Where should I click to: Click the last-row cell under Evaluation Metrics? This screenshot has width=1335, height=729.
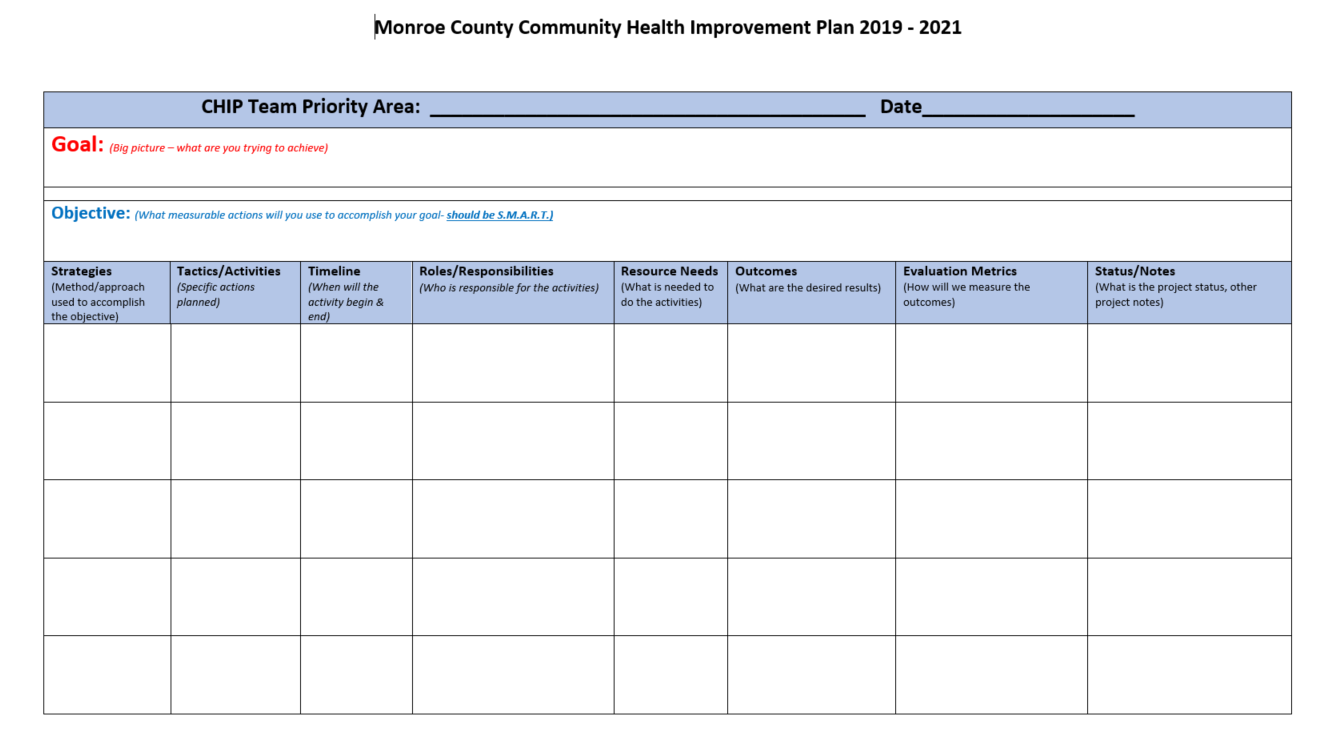point(991,675)
